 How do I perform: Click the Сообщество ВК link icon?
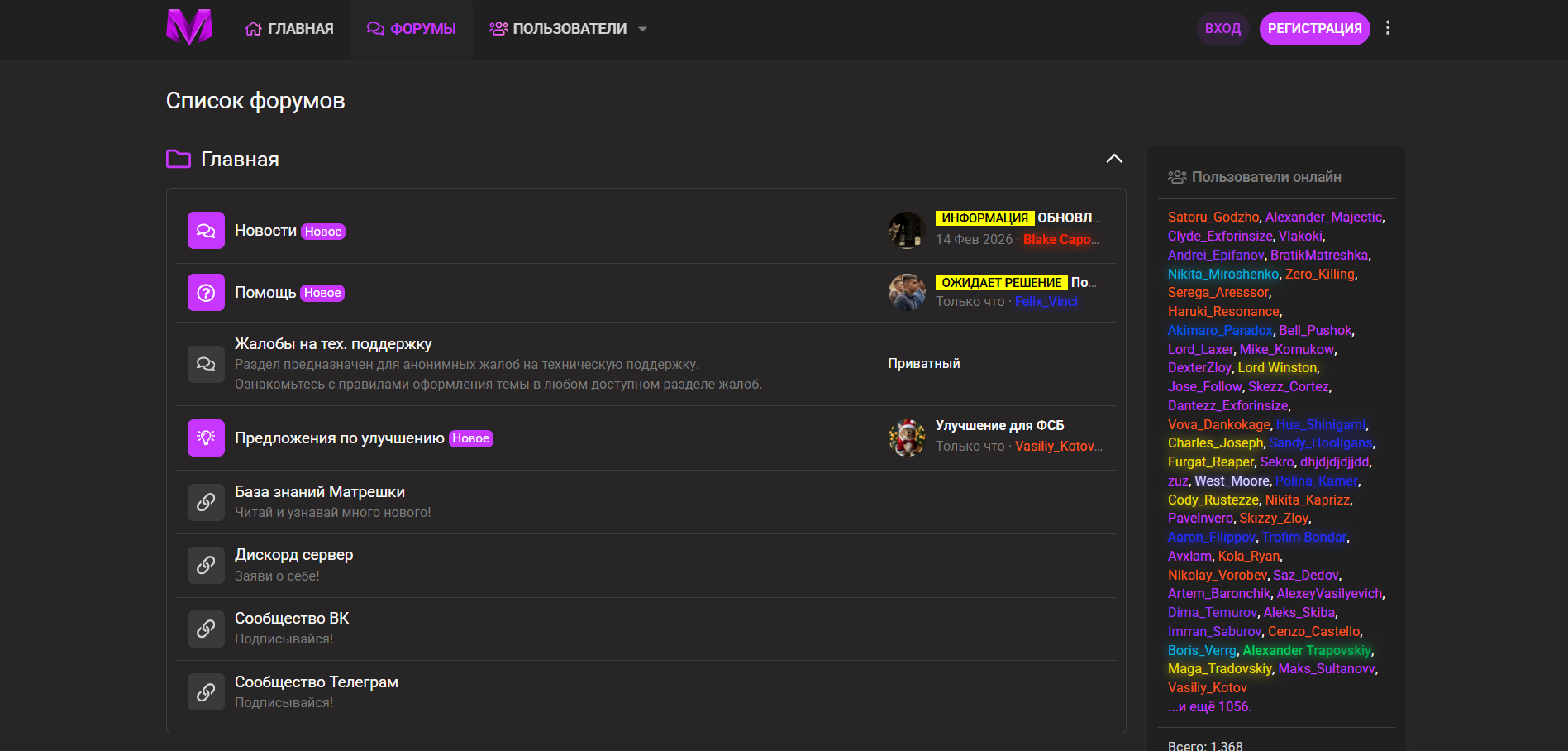(206, 629)
